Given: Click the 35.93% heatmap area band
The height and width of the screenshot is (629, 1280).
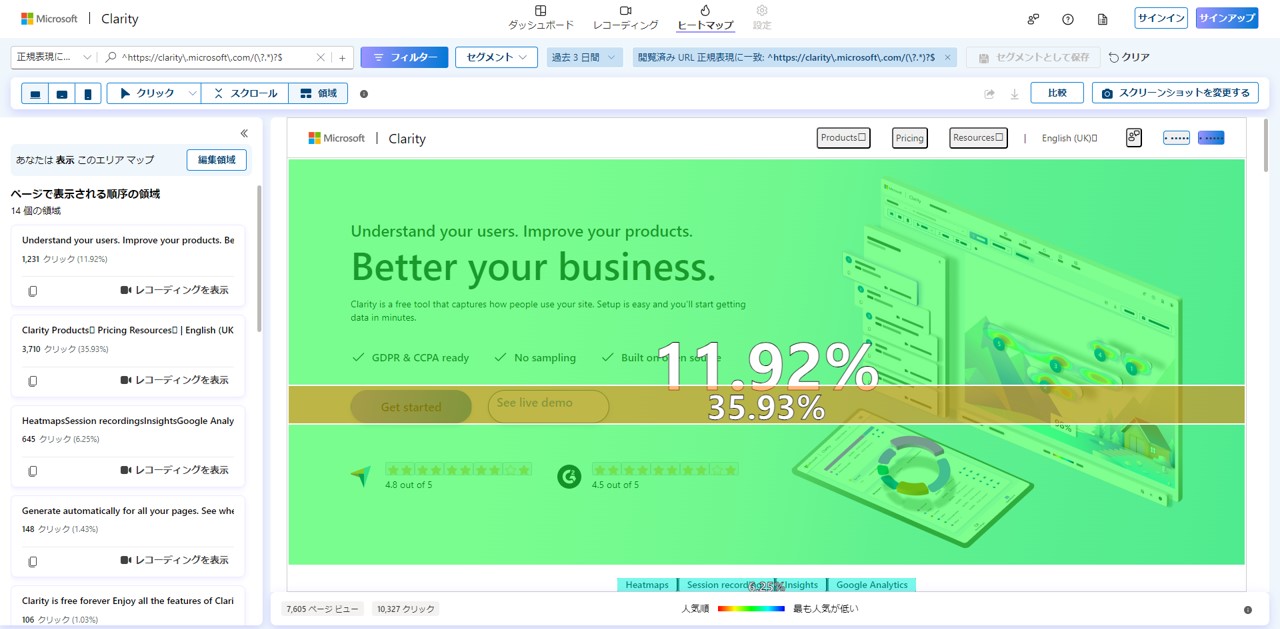Looking at the screenshot, I should (766, 405).
